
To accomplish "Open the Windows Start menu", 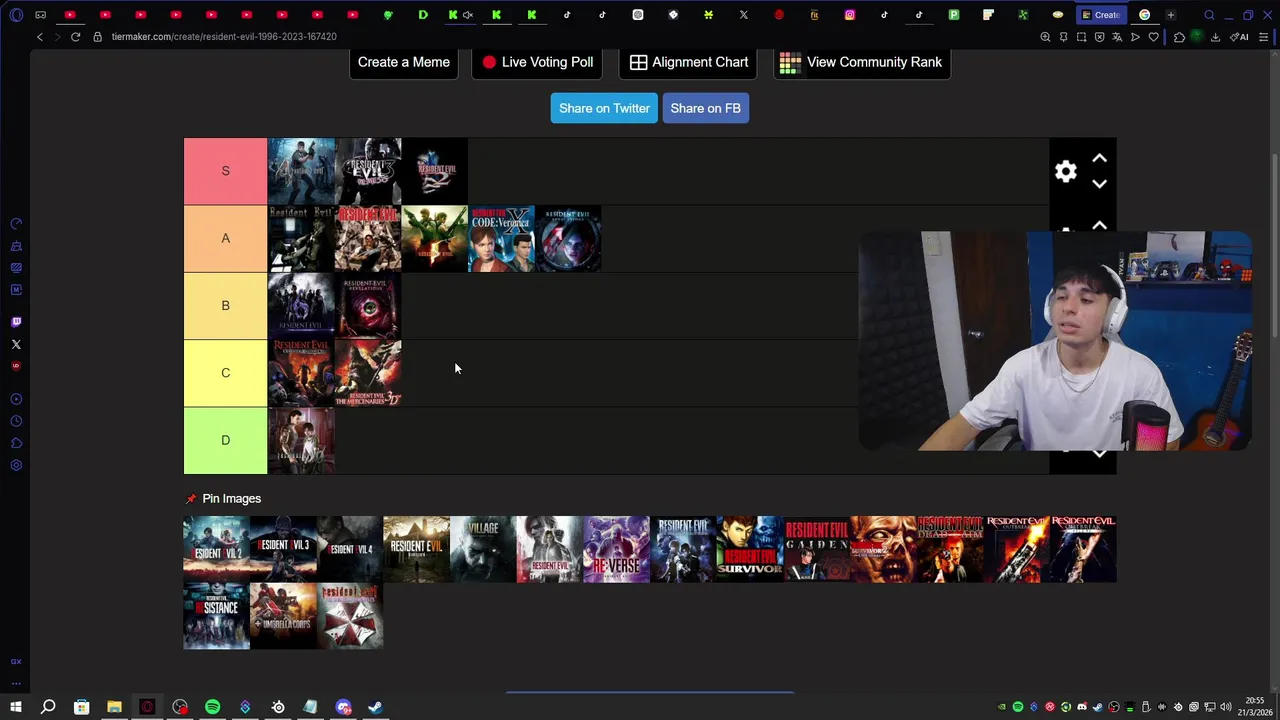I will click(x=16, y=707).
